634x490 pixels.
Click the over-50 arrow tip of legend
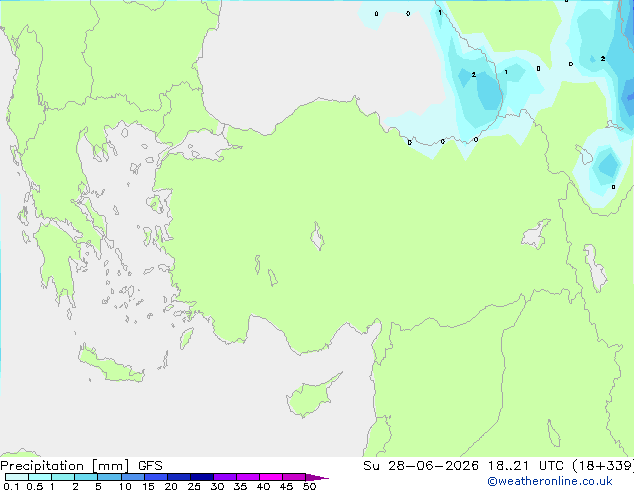[x=317, y=477]
